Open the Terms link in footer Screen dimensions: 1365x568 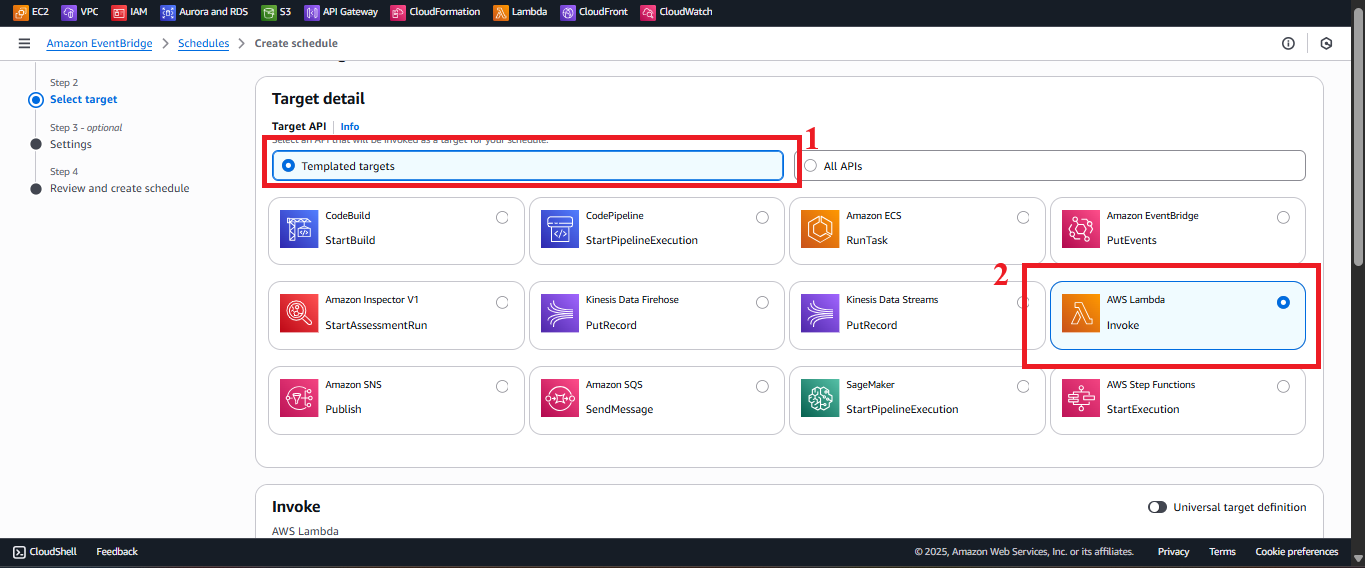point(1222,551)
